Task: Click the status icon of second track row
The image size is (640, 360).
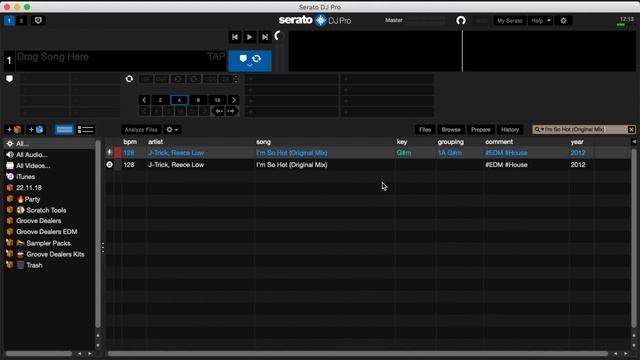Action: click(109, 164)
